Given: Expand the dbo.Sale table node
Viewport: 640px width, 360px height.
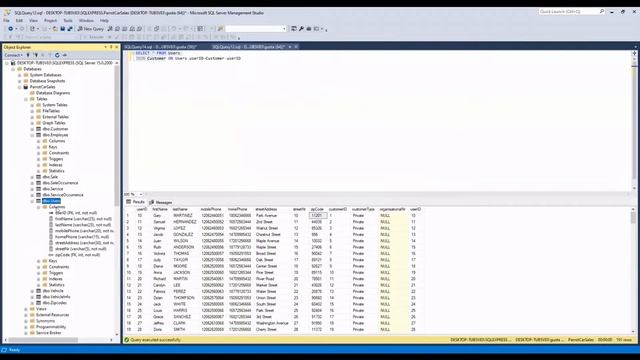Looking at the screenshot, I should coord(32,177).
